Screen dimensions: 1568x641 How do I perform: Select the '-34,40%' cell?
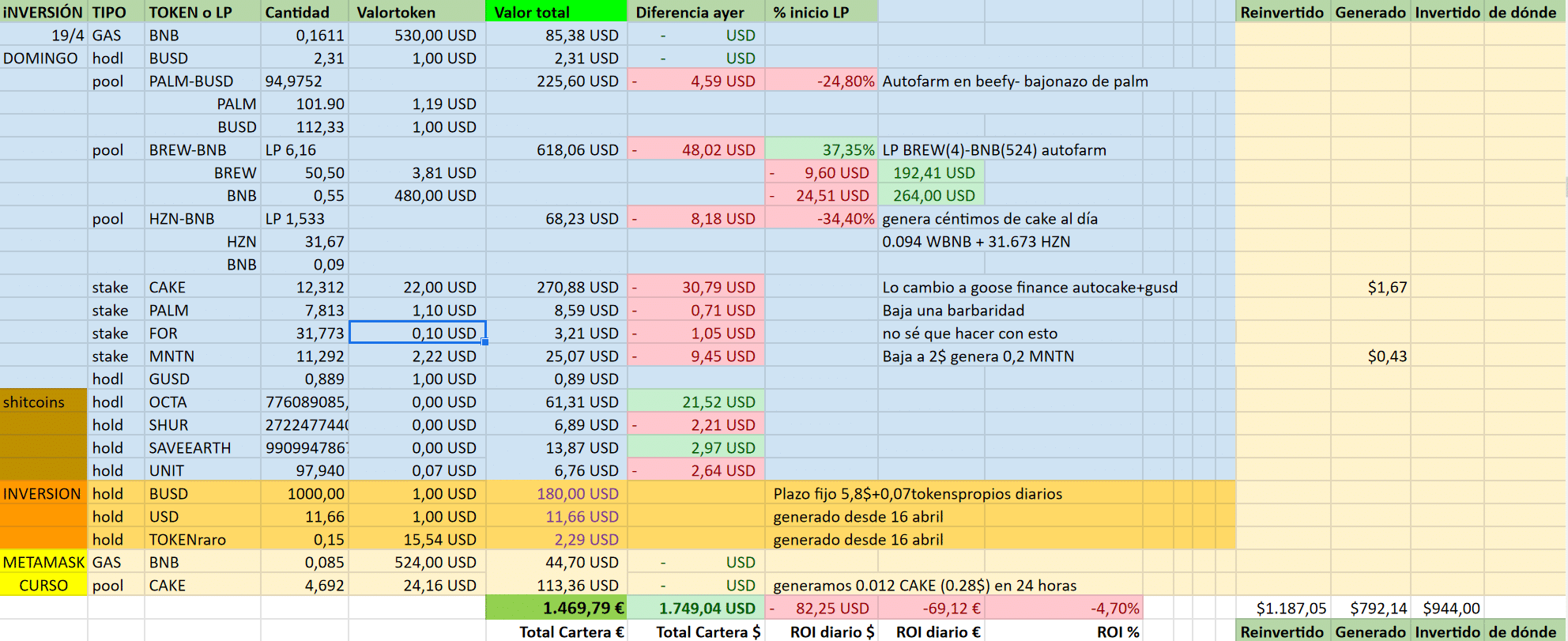[x=821, y=218]
